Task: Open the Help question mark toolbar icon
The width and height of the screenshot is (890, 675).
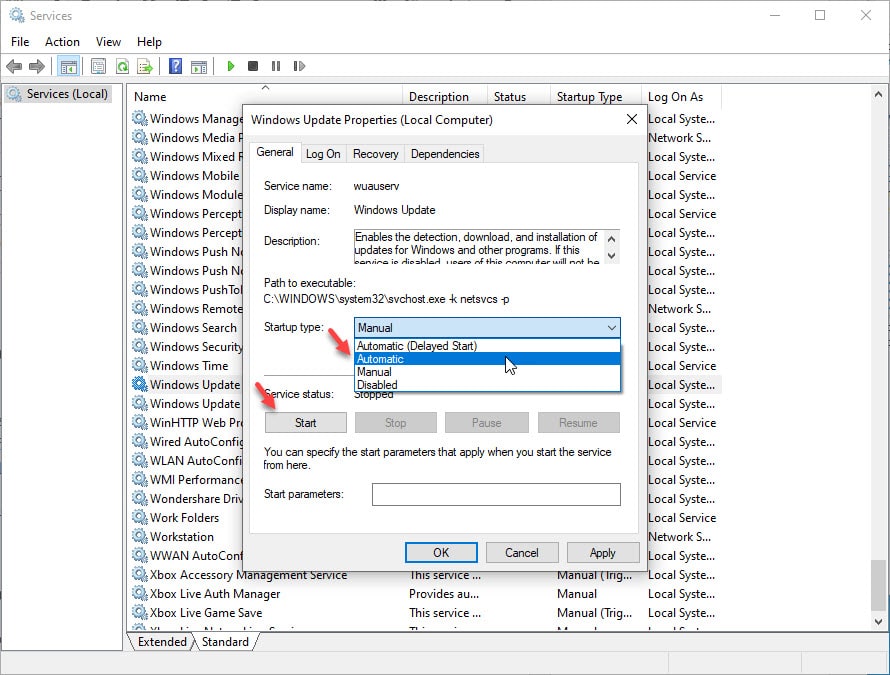Action: point(175,66)
